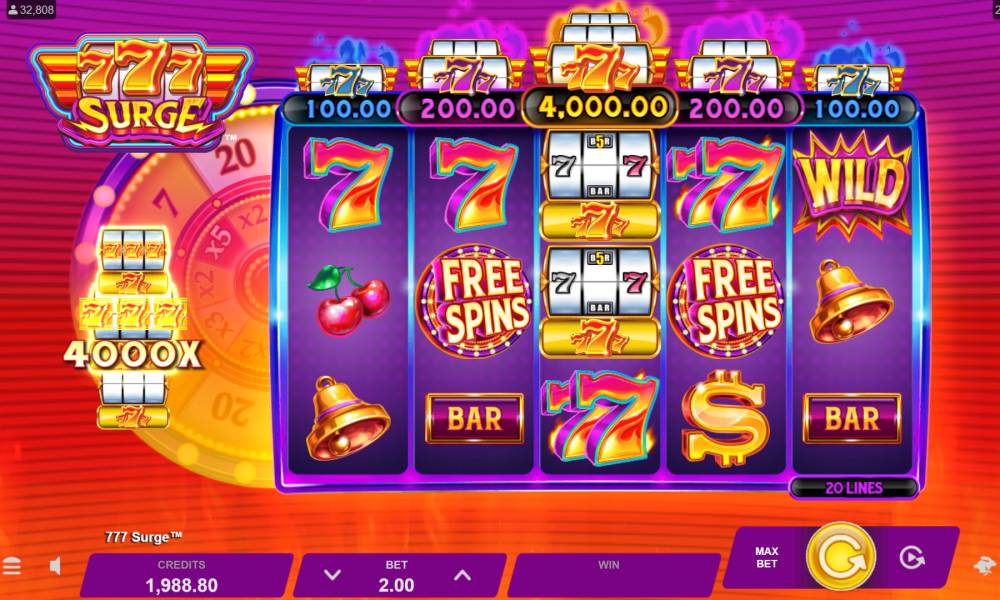
Task: Click the MAX BET button
Action: click(767, 557)
